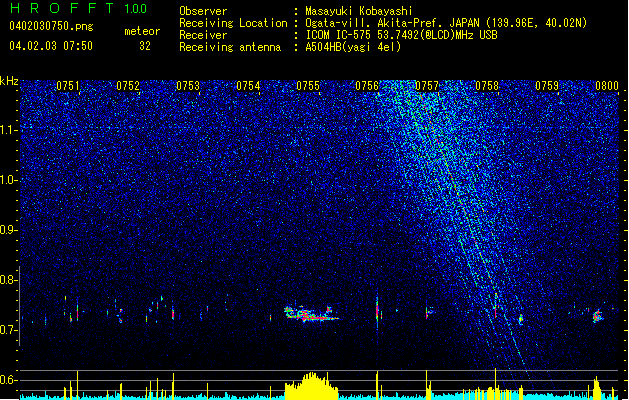The height and width of the screenshot is (400, 629).
Task: Click the 0755 time marker
Action: [x=308, y=86]
